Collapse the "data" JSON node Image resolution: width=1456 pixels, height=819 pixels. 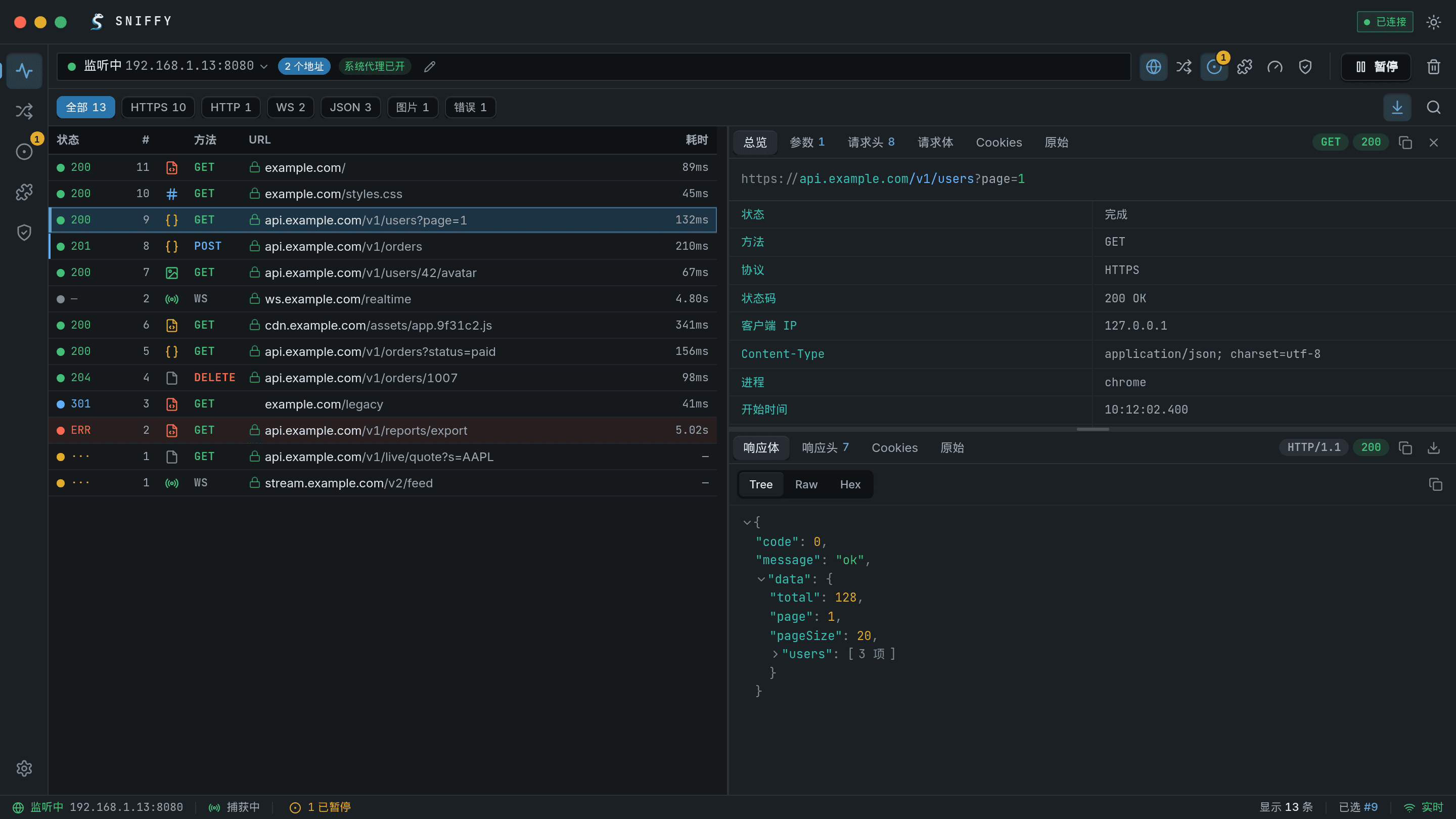761,579
